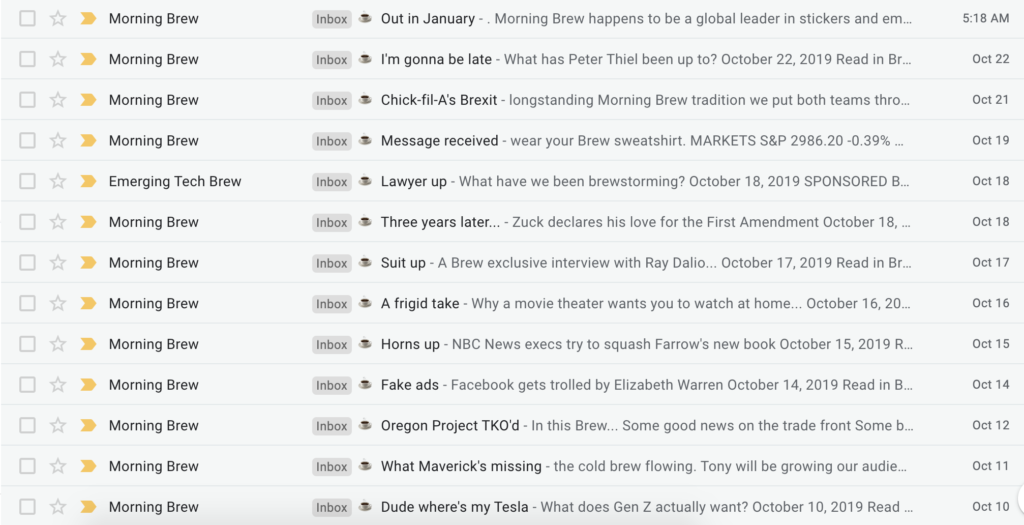Tick checkbox for 'Fake ads' email

pyautogui.click(x=27, y=385)
